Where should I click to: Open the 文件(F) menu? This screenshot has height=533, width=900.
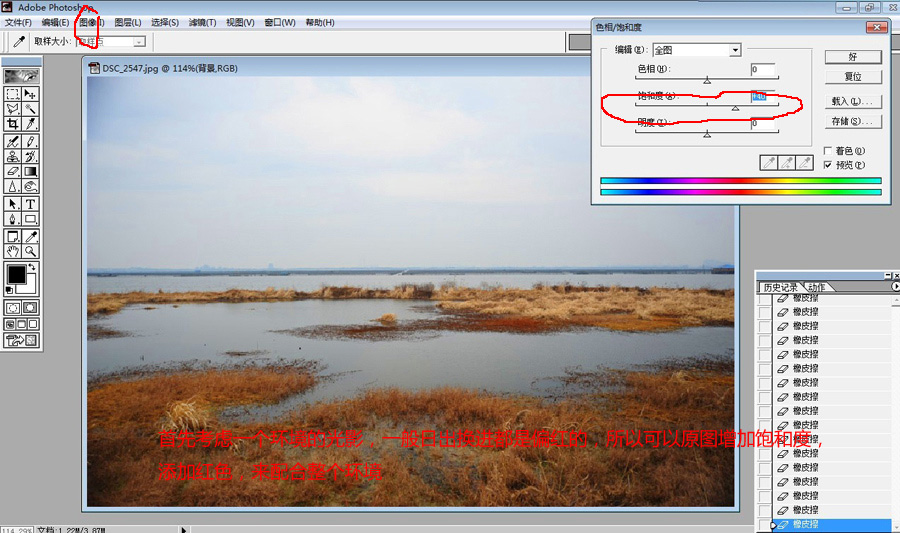[x=18, y=22]
